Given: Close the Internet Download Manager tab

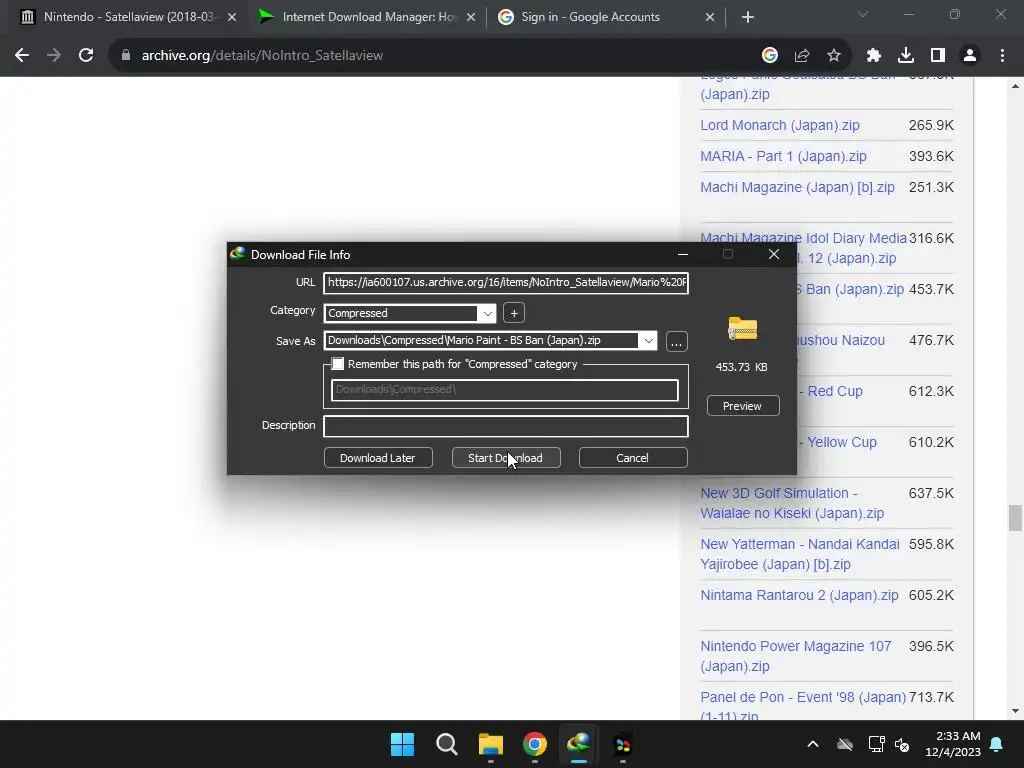Looking at the screenshot, I should (471, 18).
